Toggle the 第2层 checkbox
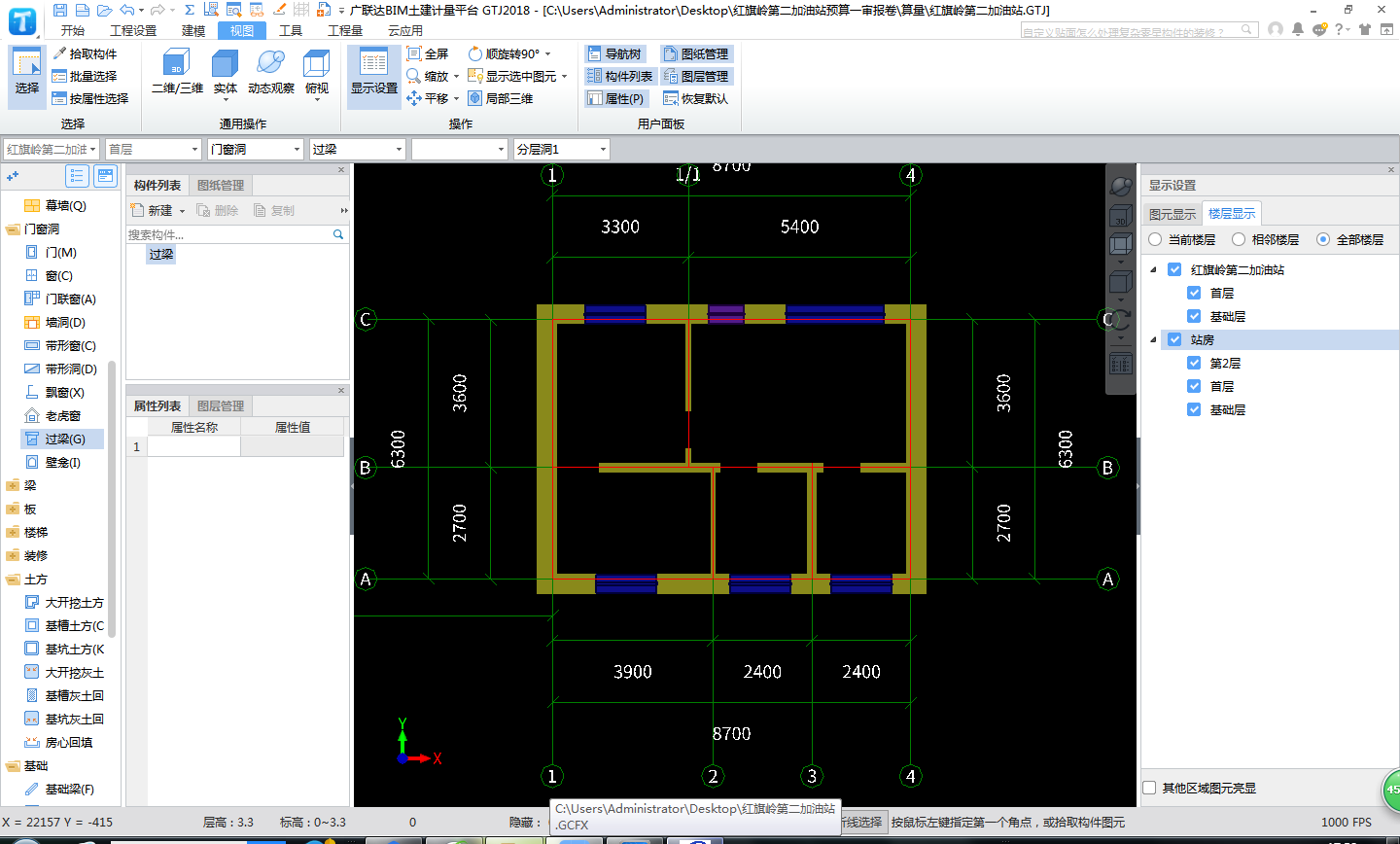Viewport: 1400px width, 844px height. 1194,363
